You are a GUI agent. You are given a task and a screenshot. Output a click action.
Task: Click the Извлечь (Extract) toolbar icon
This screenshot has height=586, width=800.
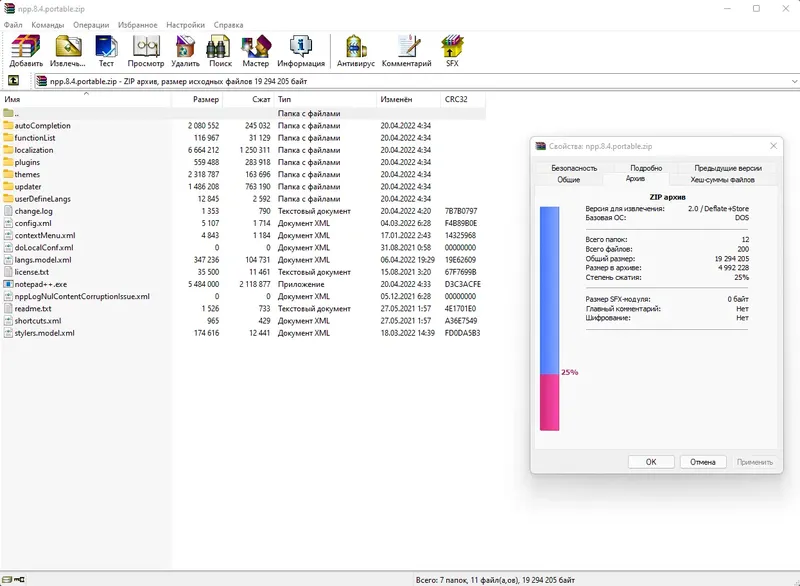pos(68,47)
